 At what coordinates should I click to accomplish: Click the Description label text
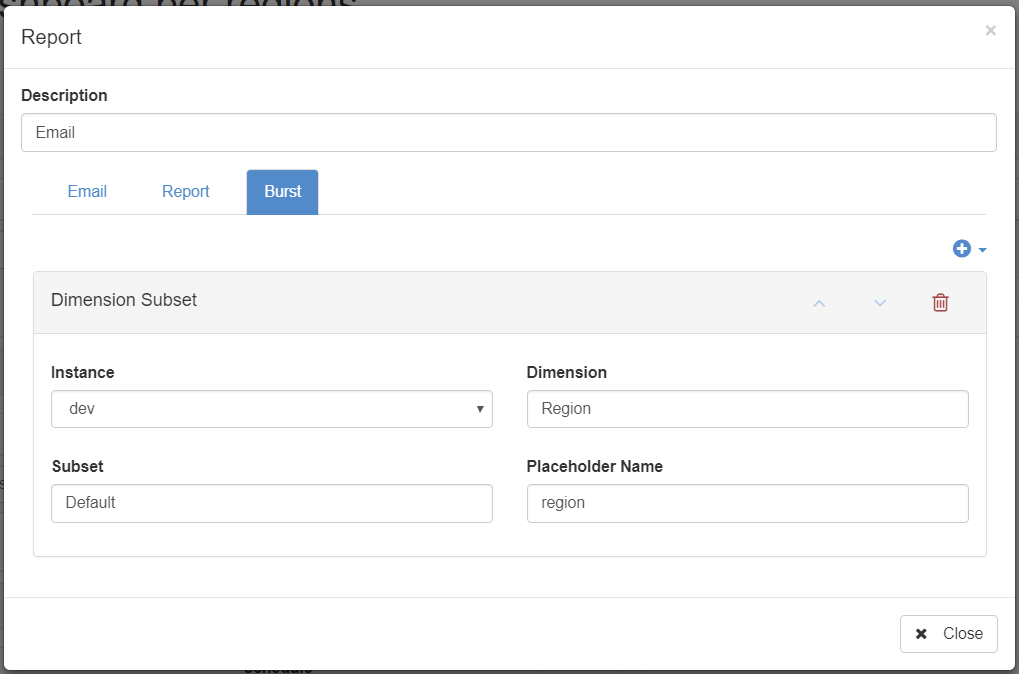[x=64, y=96]
